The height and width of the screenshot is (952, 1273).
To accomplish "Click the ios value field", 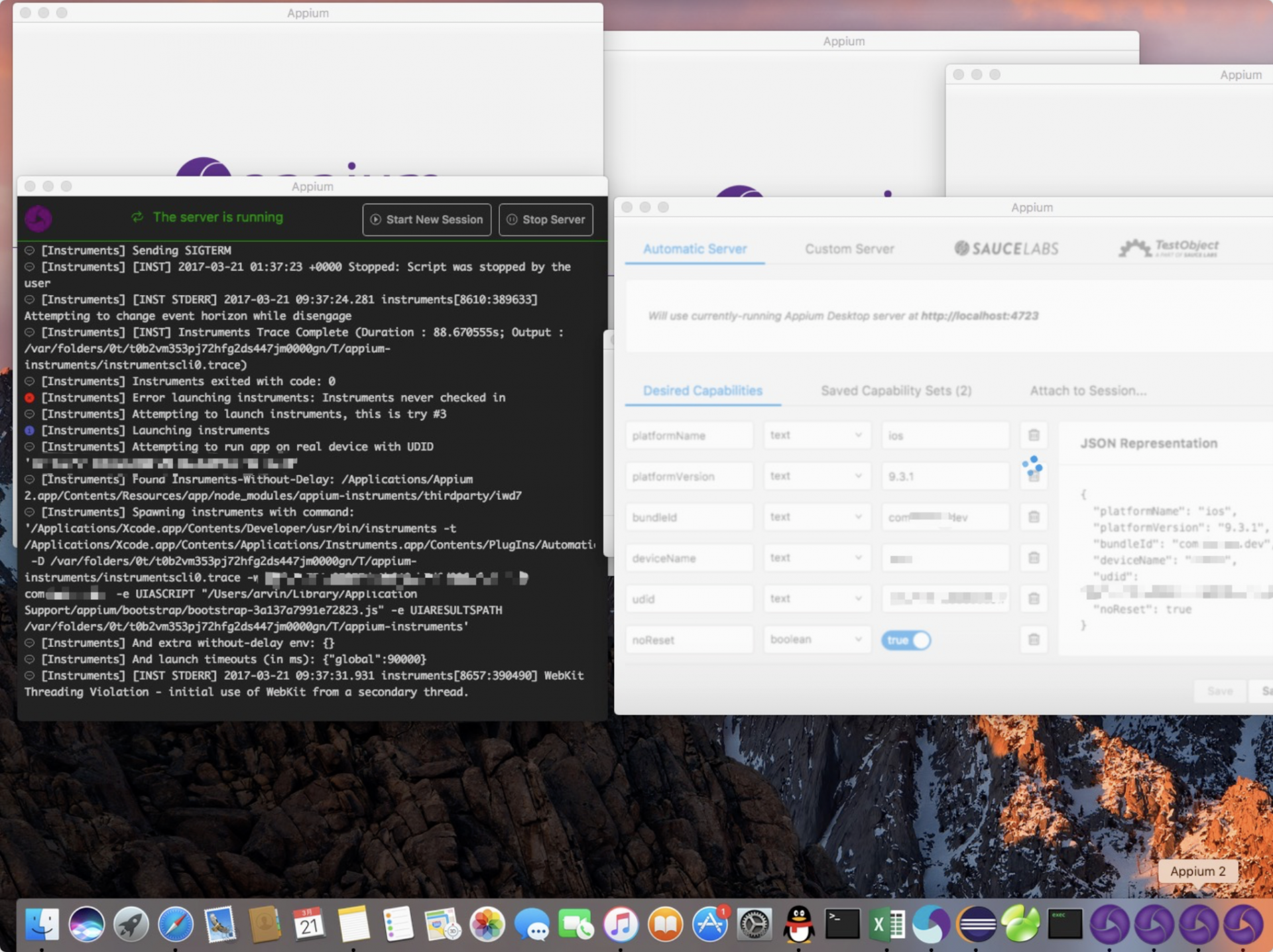I will coord(945,436).
